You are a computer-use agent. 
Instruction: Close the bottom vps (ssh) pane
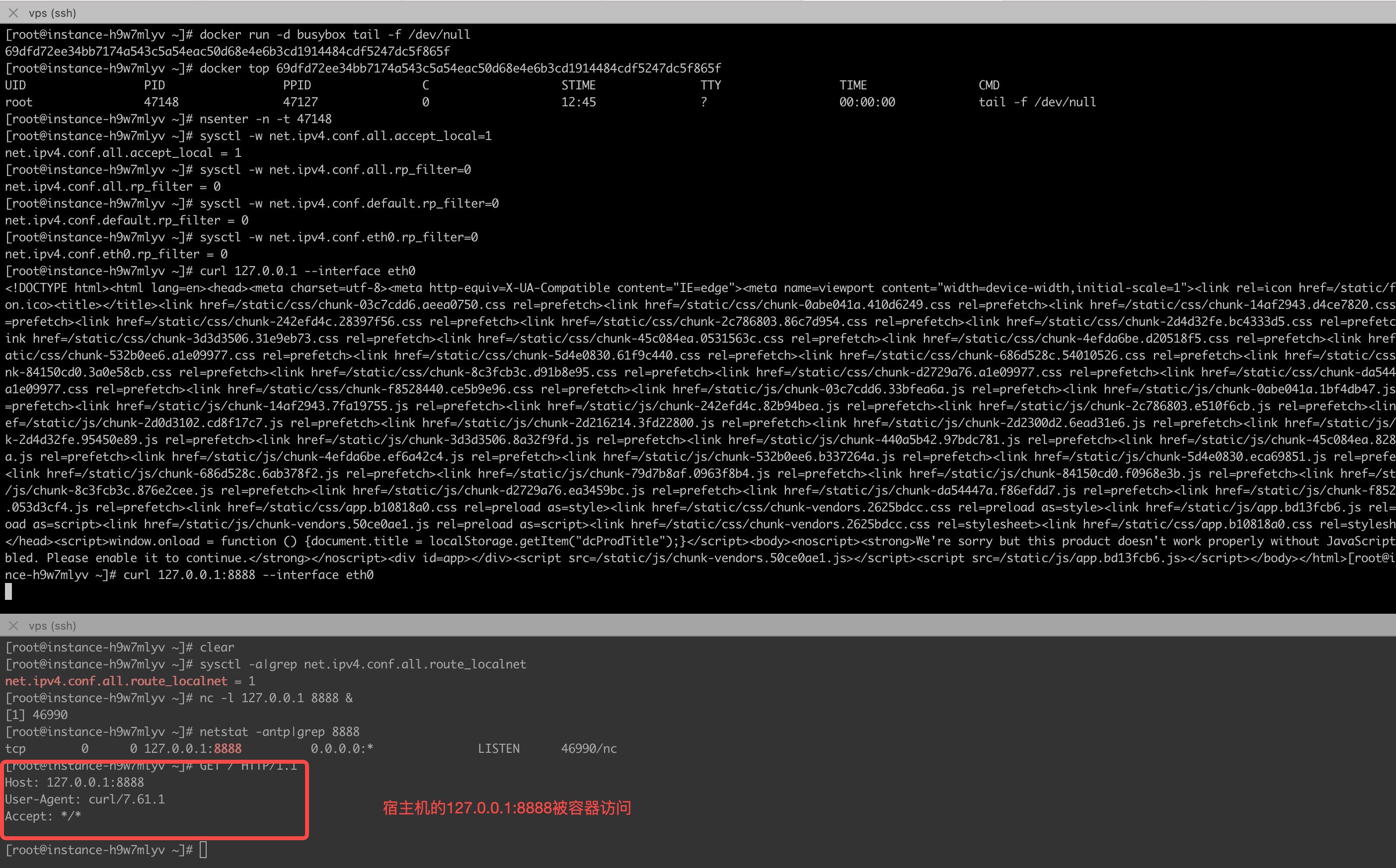click(x=13, y=626)
